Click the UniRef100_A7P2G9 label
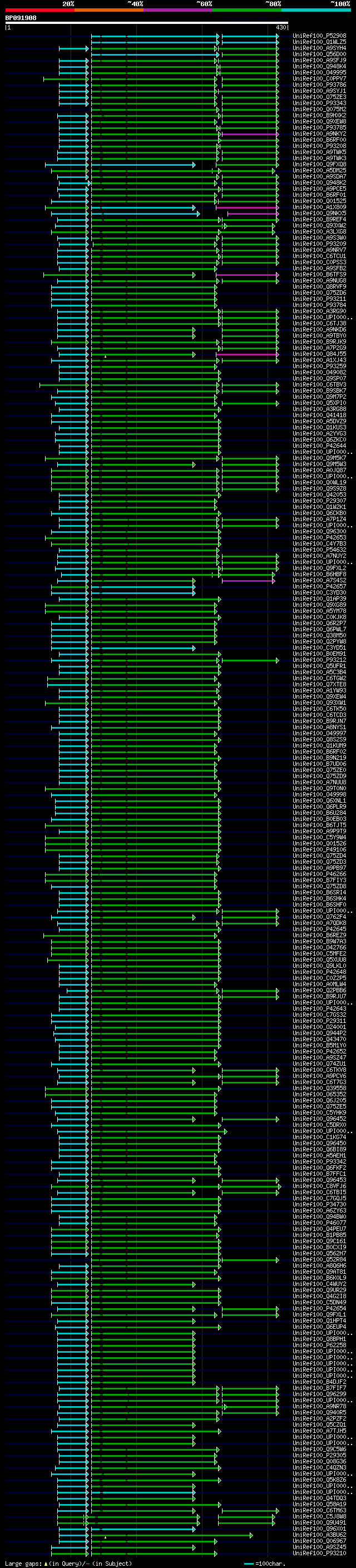This screenshot has height=1568, width=356. pyautogui.click(x=319, y=348)
